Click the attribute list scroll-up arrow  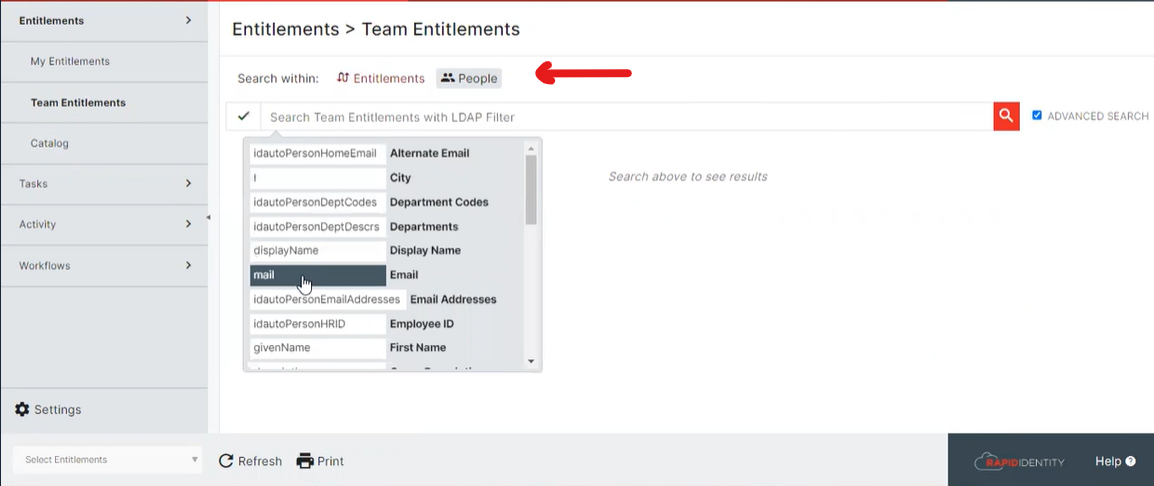pyautogui.click(x=531, y=147)
